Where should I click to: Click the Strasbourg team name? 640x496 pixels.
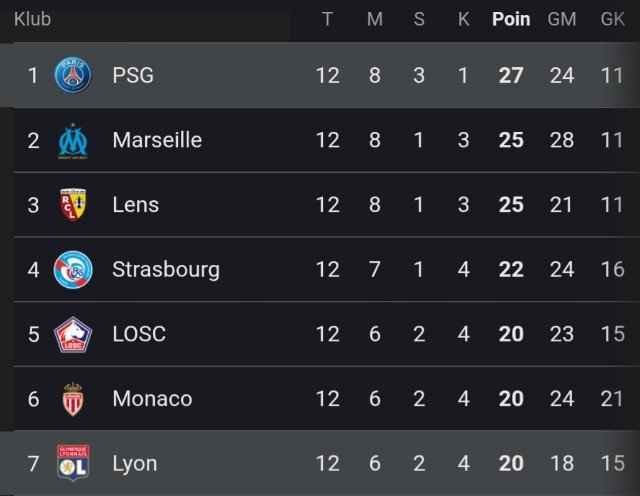[165, 270]
